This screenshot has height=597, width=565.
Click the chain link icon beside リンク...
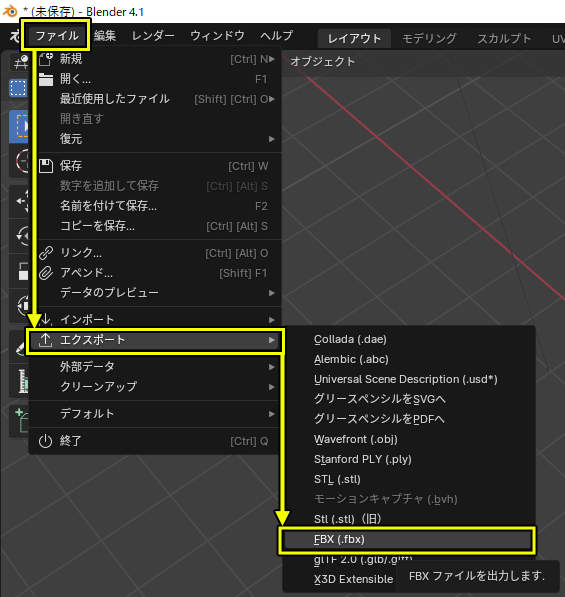coord(46,253)
